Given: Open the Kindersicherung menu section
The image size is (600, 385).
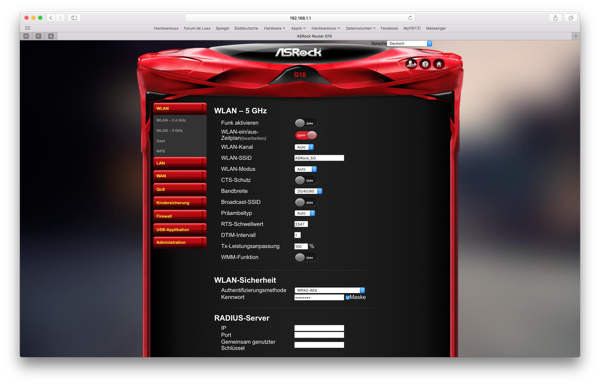Looking at the screenshot, I should tap(180, 203).
